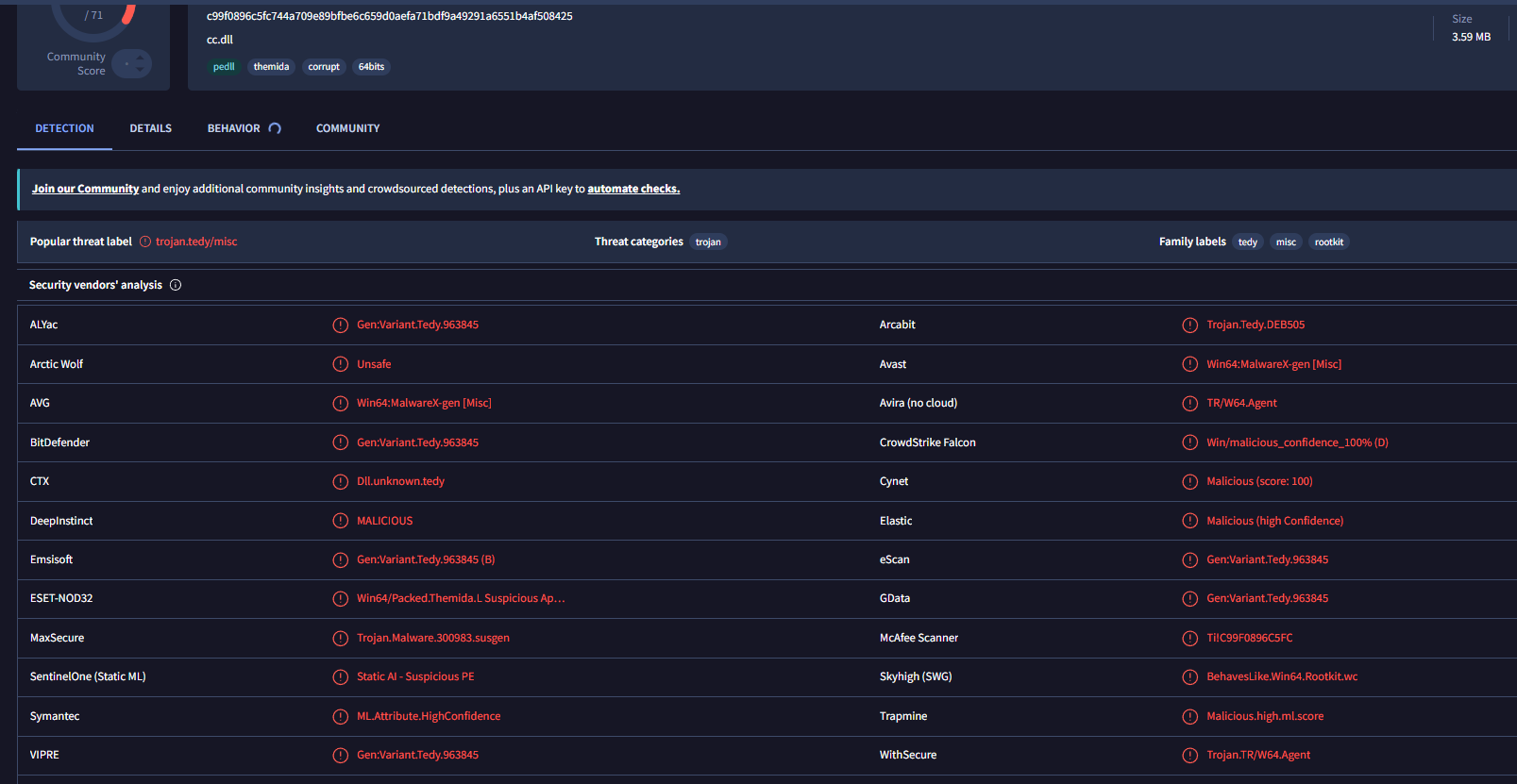This screenshot has width=1517, height=784.
Task: Click the Trojan.Tedy.DEB505 detection result
Action: [1256, 325]
